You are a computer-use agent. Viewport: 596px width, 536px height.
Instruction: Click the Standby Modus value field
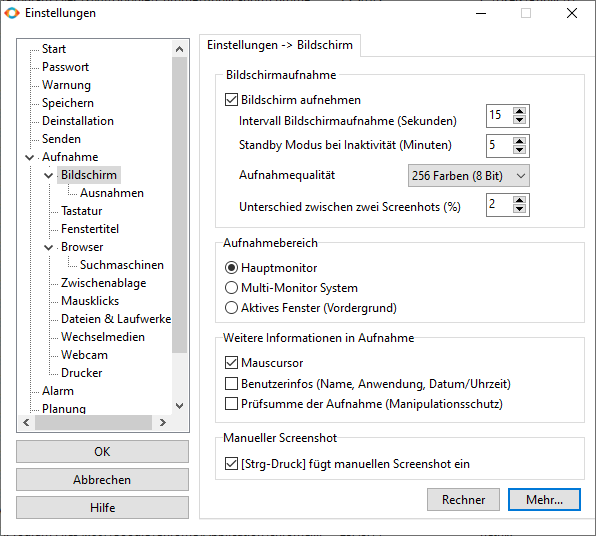[499, 146]
